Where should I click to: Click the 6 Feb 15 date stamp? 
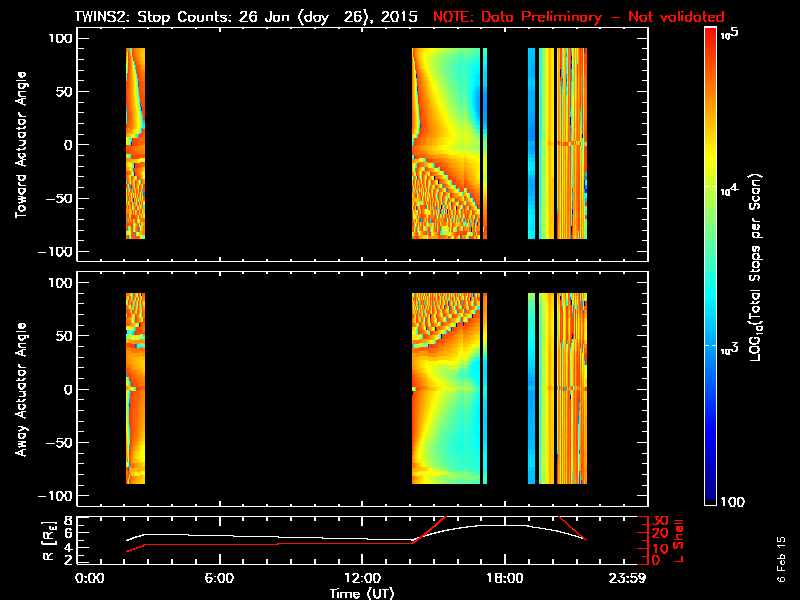(x=780, y=562)
